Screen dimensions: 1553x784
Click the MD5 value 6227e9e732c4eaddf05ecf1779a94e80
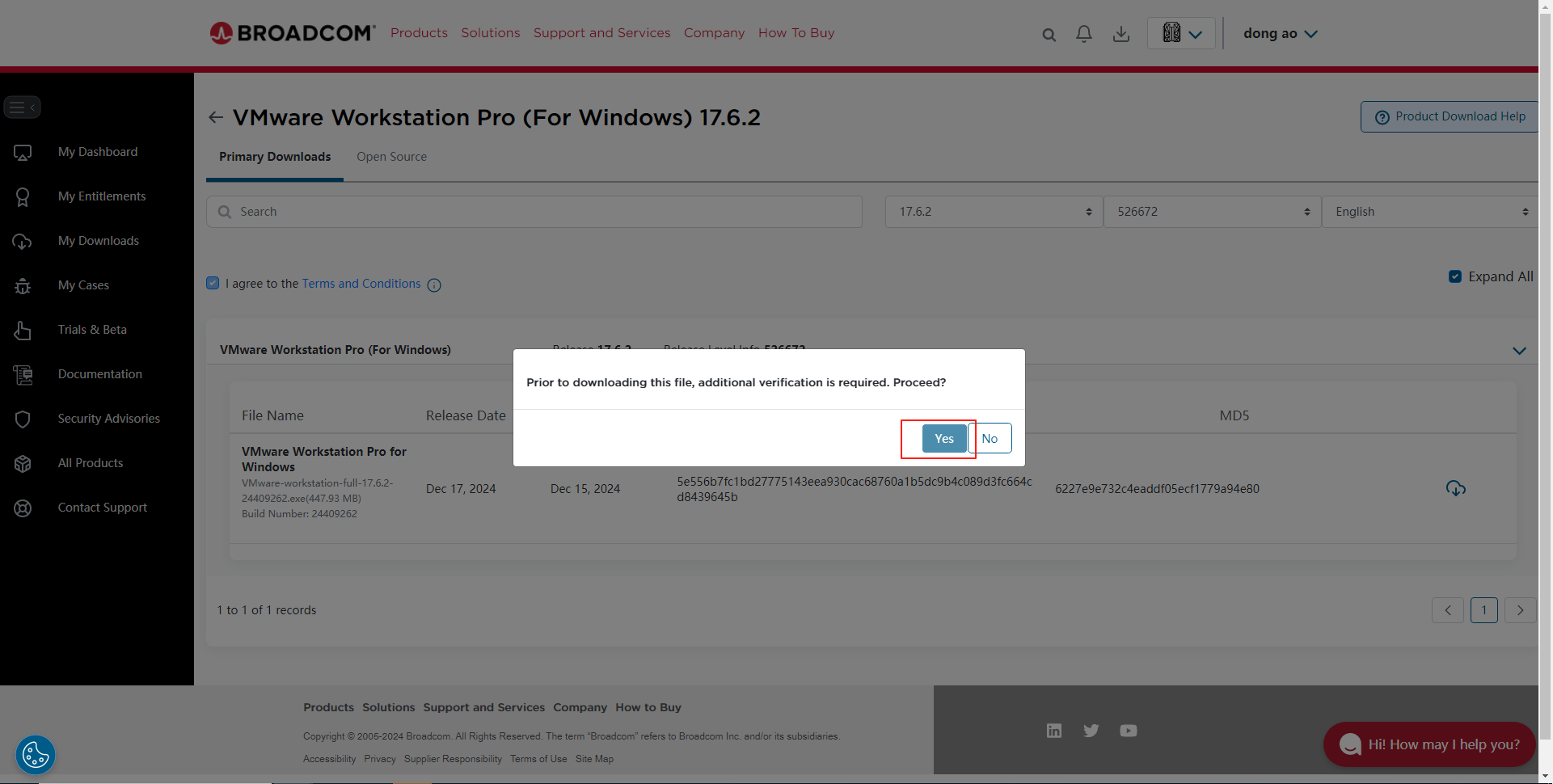(1157, 489)
